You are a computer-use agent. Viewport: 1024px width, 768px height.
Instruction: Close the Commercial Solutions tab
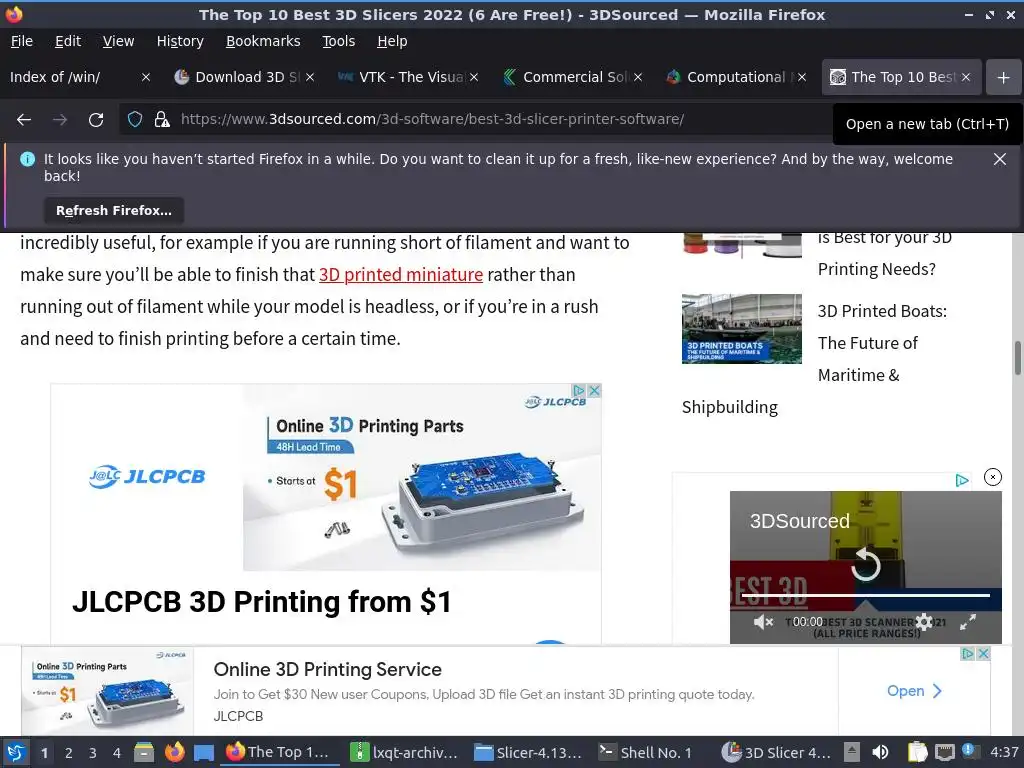pos(638,77)
